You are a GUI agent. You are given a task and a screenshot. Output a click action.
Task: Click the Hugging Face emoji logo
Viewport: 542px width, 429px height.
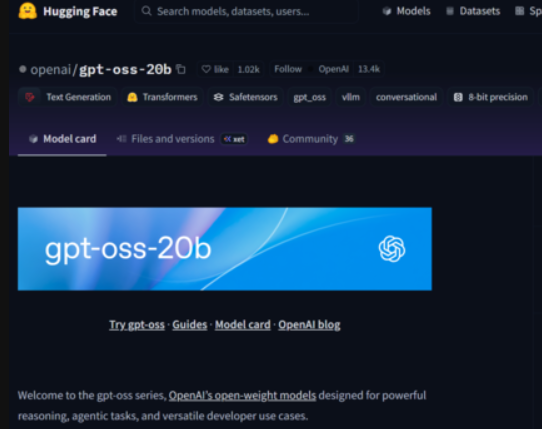[x=28, y=11]
